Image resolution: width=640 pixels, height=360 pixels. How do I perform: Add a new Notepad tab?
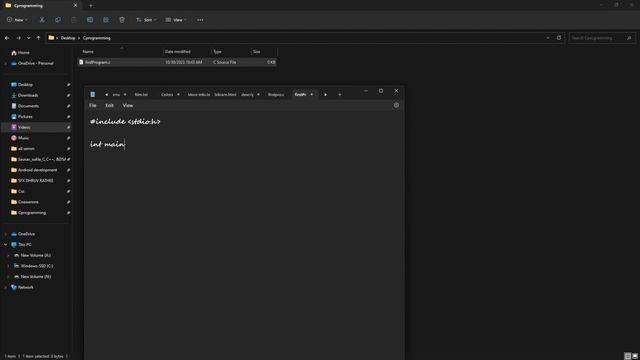pos(340,94)
